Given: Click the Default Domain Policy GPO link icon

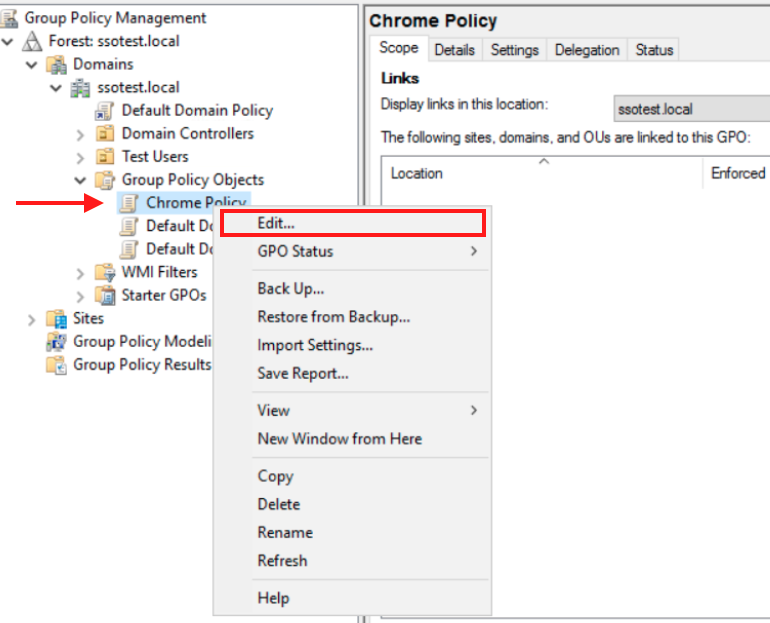Looking at the screenshot, I should (x=104, y=111).
